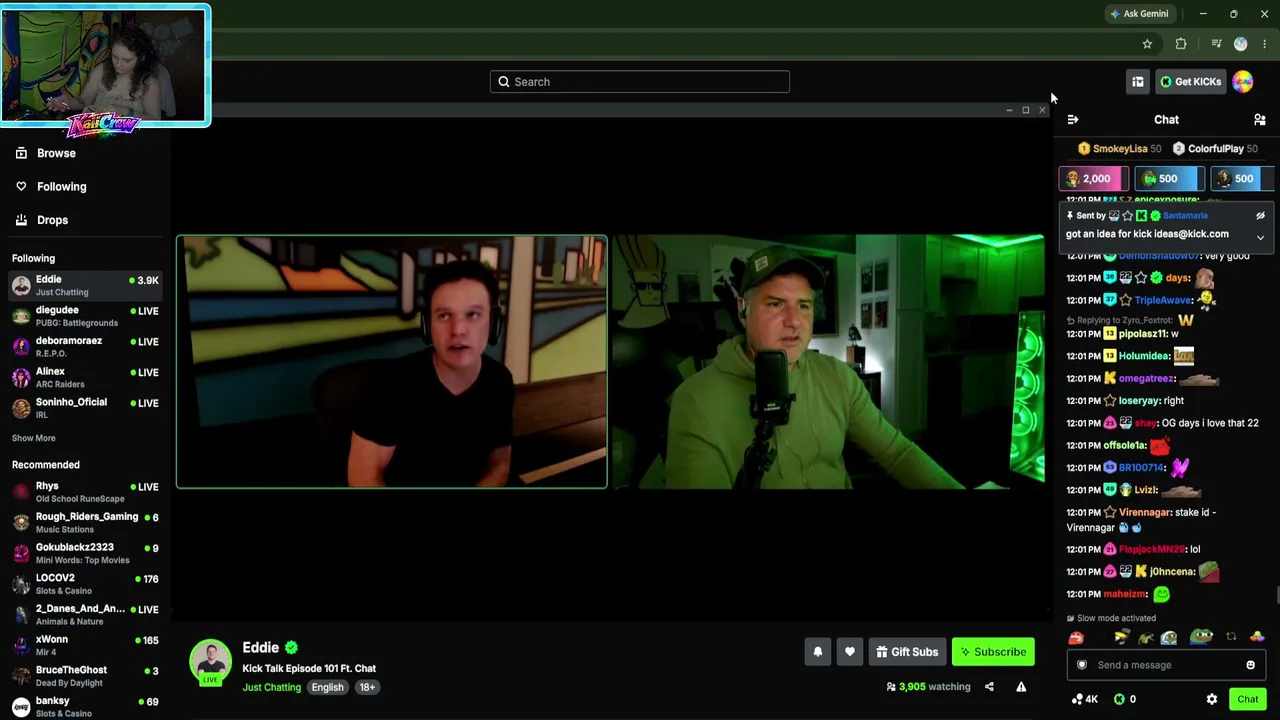Click the TripleAwave username in chat
The height and width of the screenshot is (720, 1280).
pyautogui.click(x=1163, y=300)
